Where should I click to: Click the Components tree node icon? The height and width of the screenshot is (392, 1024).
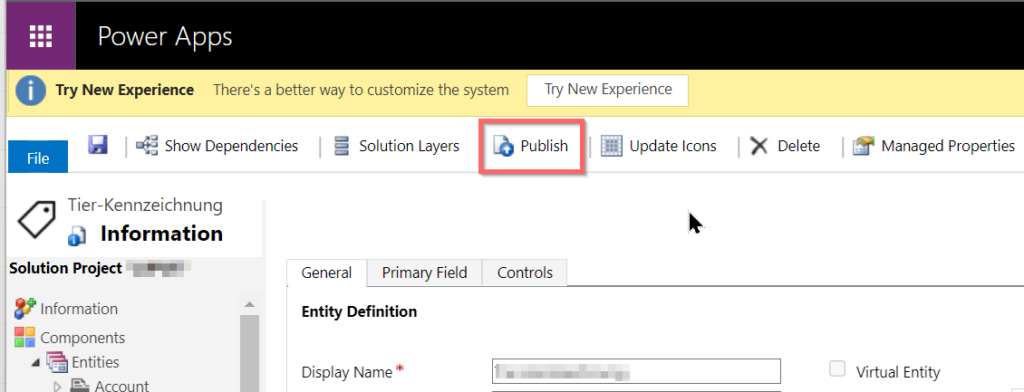(25, 338)
